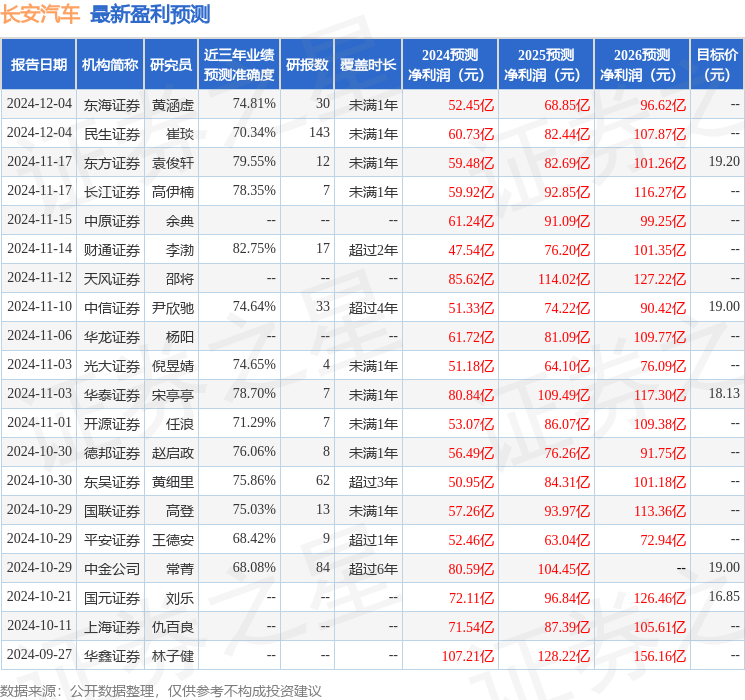This screenshot has height=700, width=745.
Task: Select the 国联证券 institution cell
Action: click(x=112, y=511)
